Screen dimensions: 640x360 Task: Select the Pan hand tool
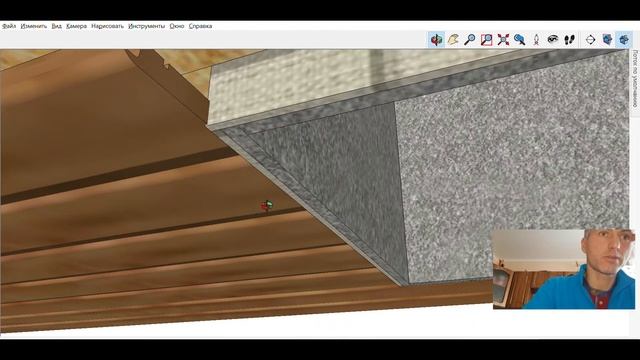click(x=453, y=40)
